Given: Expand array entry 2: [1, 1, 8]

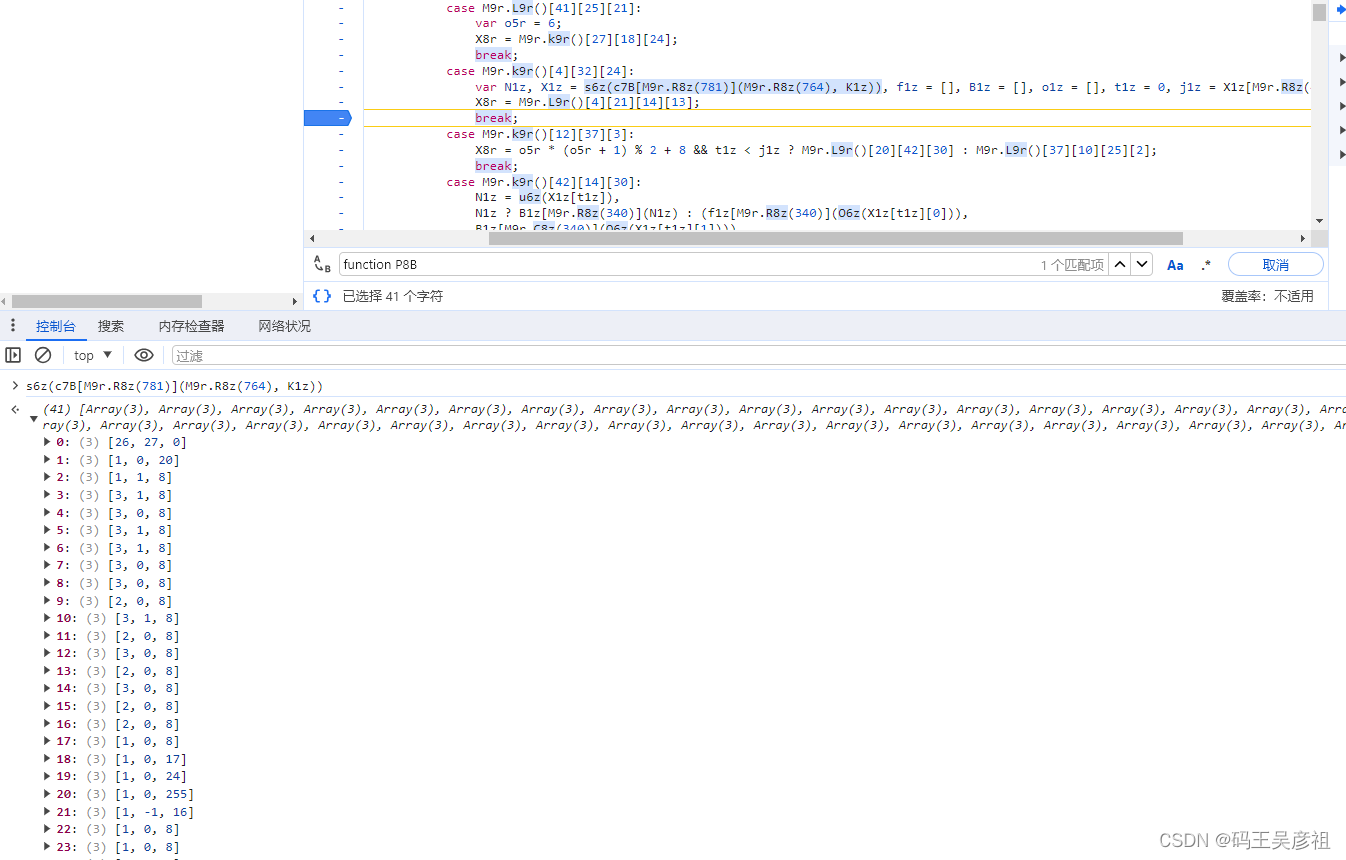Looking at the screenshot, I should coord(47,477).
